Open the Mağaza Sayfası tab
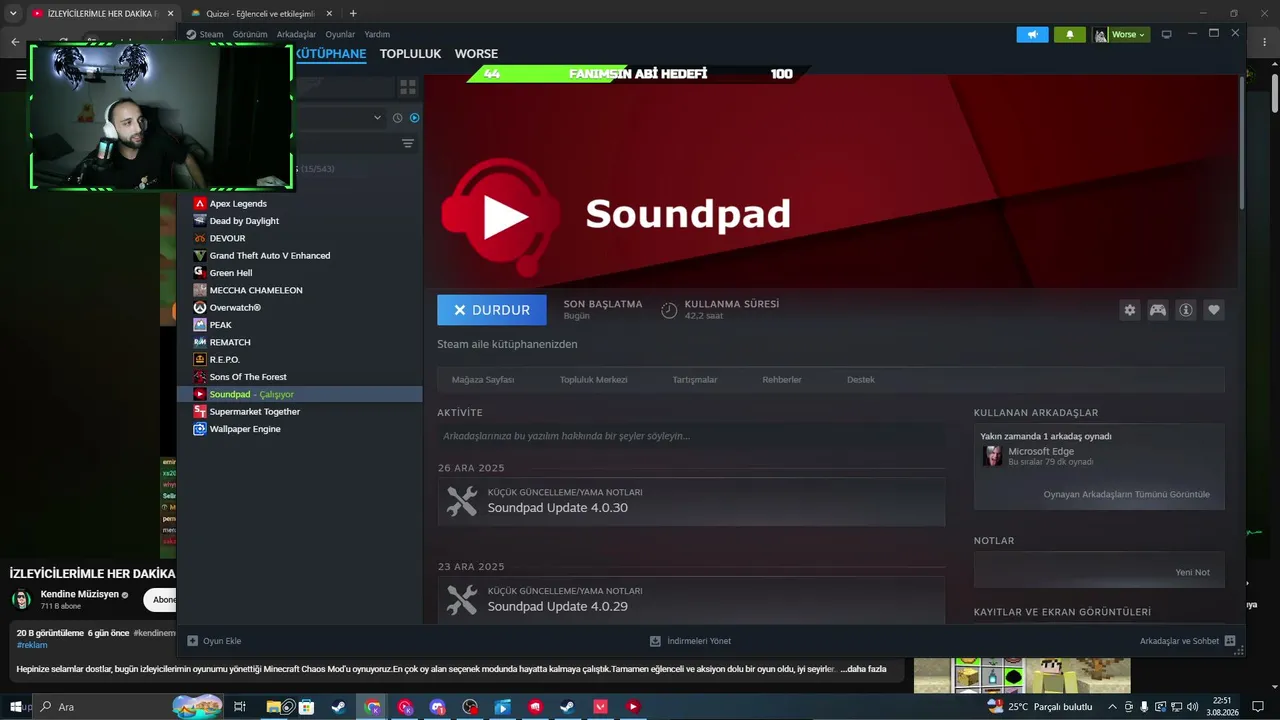This screenshot has height=720, width=1280. tap(483, 380)
